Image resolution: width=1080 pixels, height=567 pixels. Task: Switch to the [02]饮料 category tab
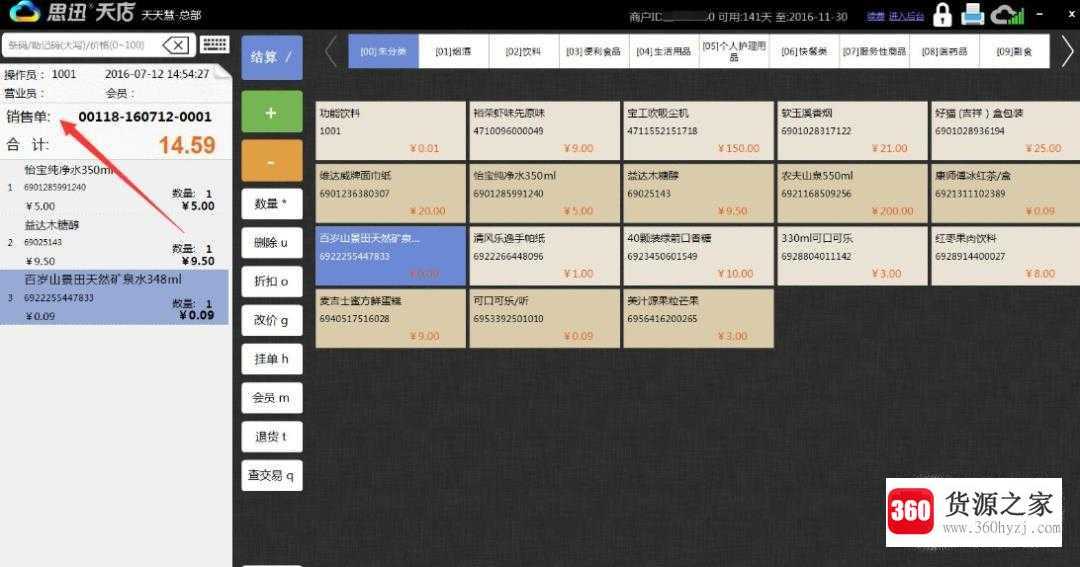tap(524, 52)
